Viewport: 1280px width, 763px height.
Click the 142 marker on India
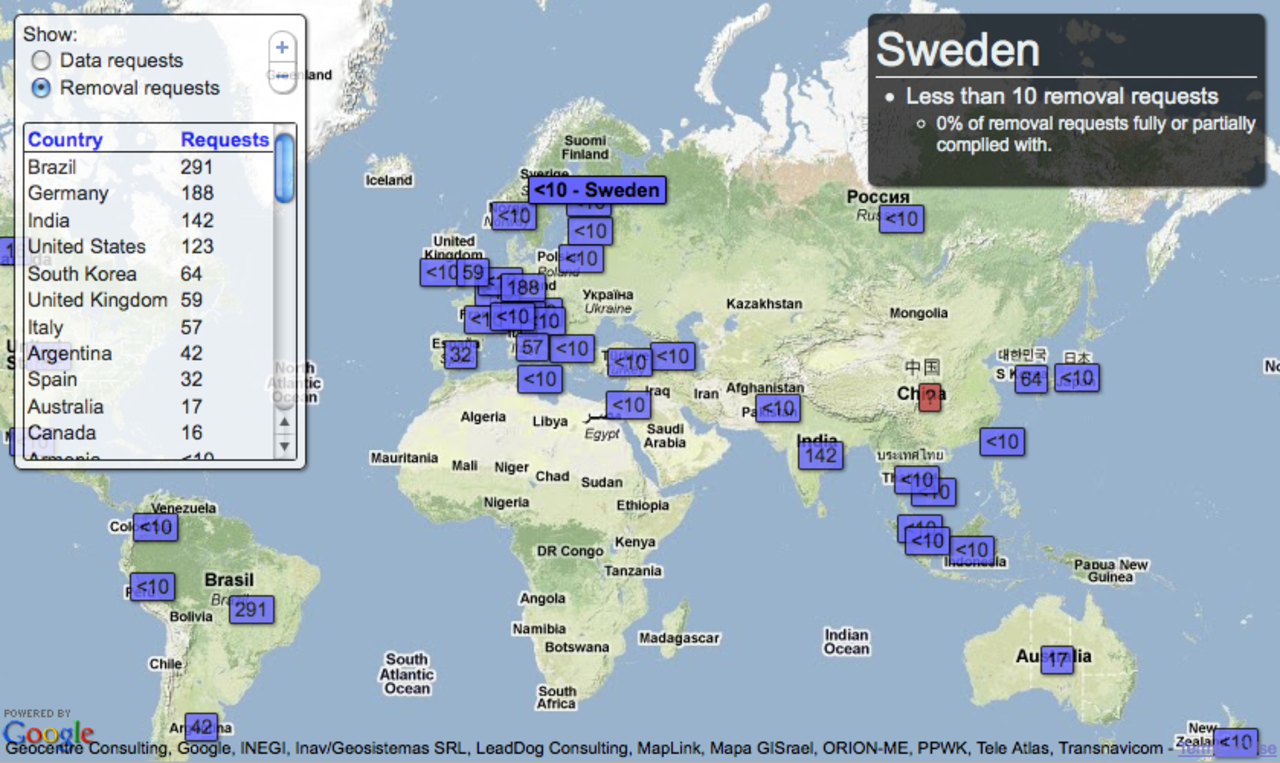[820, 455]
